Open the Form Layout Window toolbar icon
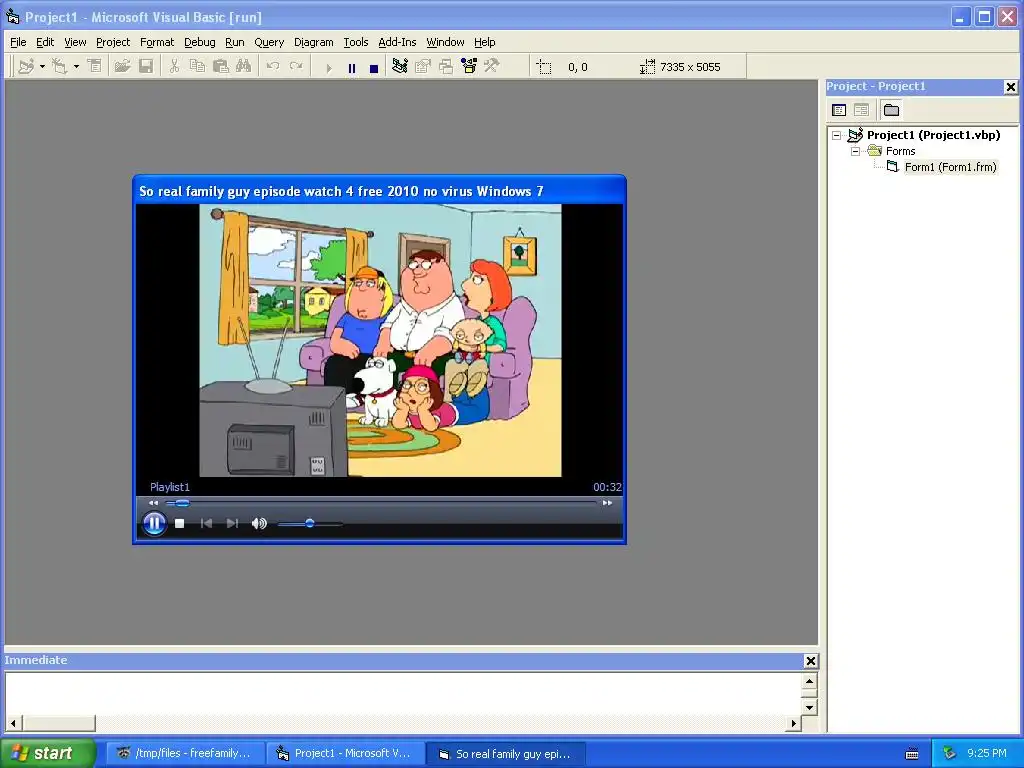 [446, 67]
